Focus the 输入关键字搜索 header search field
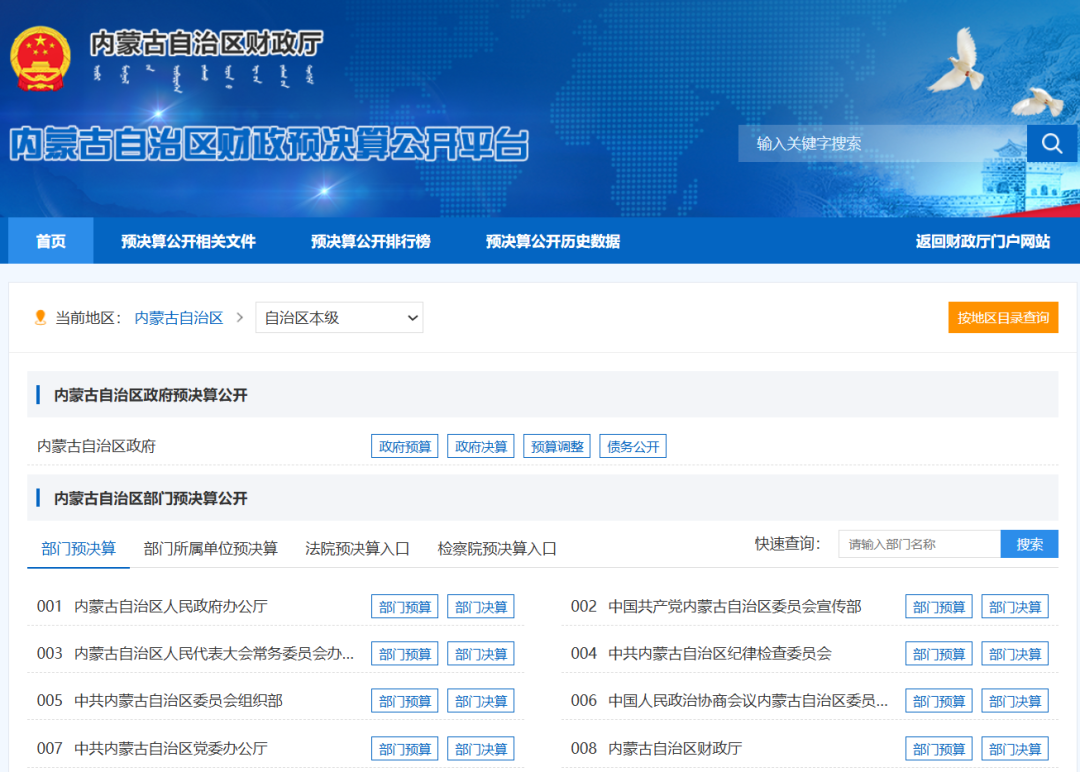Image resolution: width=1080 pixels, height=772 pixels. click(882, 143)
